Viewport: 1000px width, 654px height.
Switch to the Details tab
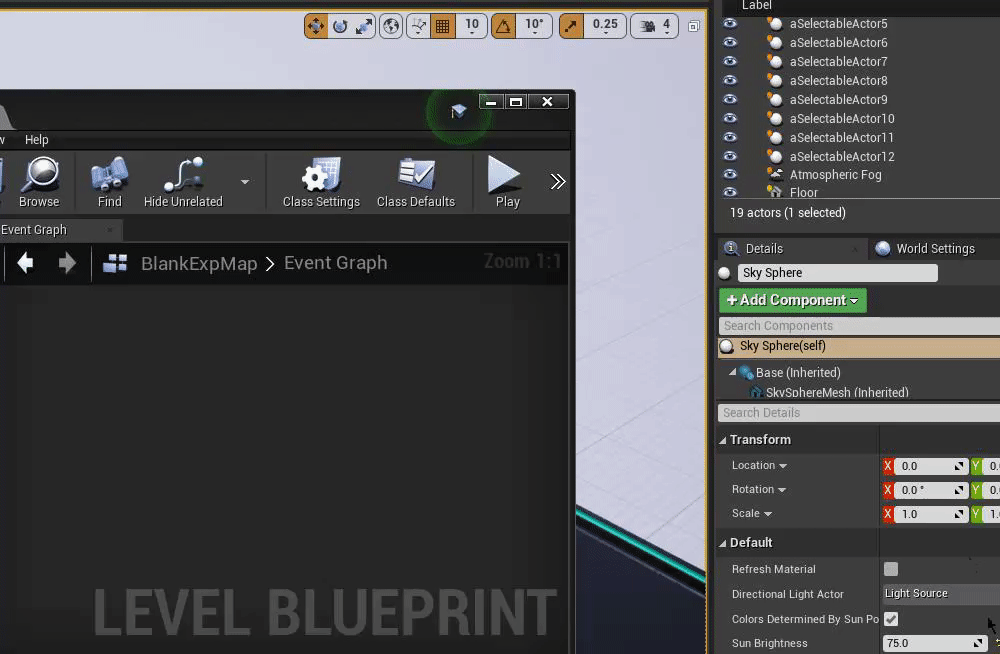click(x=791, y=249)
